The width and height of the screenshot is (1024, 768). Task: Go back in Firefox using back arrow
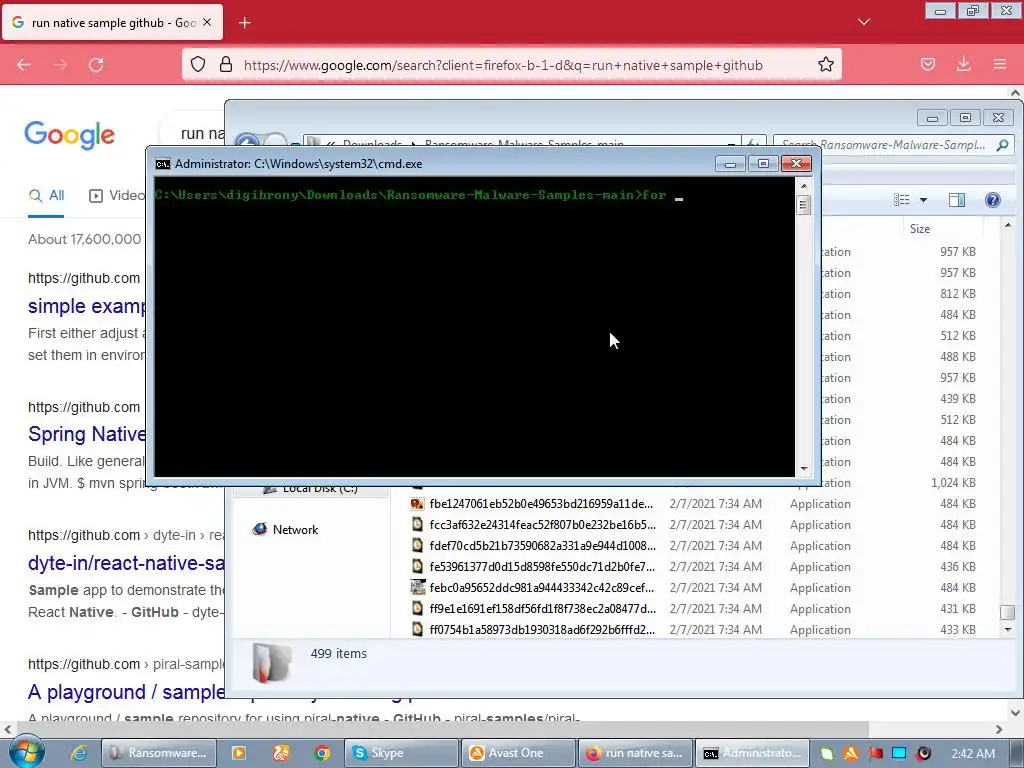[24, 65]
